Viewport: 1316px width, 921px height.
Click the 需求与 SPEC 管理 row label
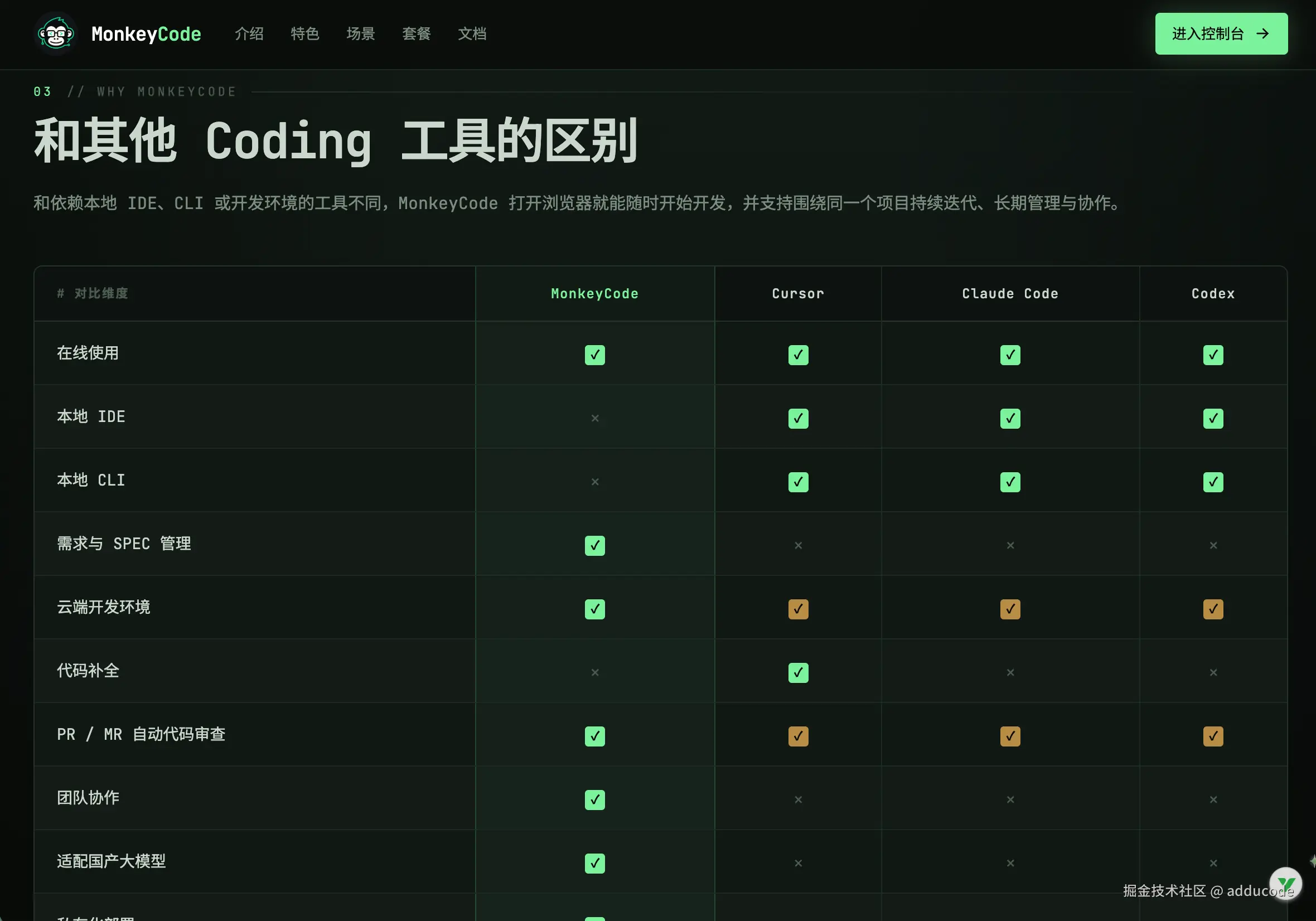124,544
